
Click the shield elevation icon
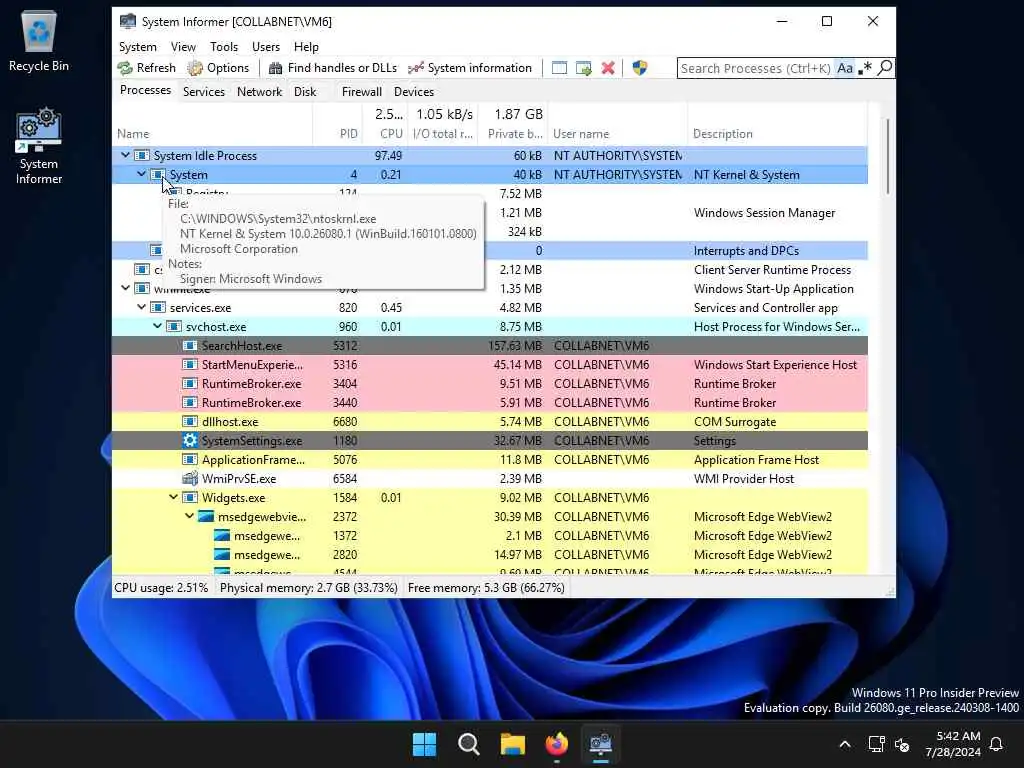[640, 68]
